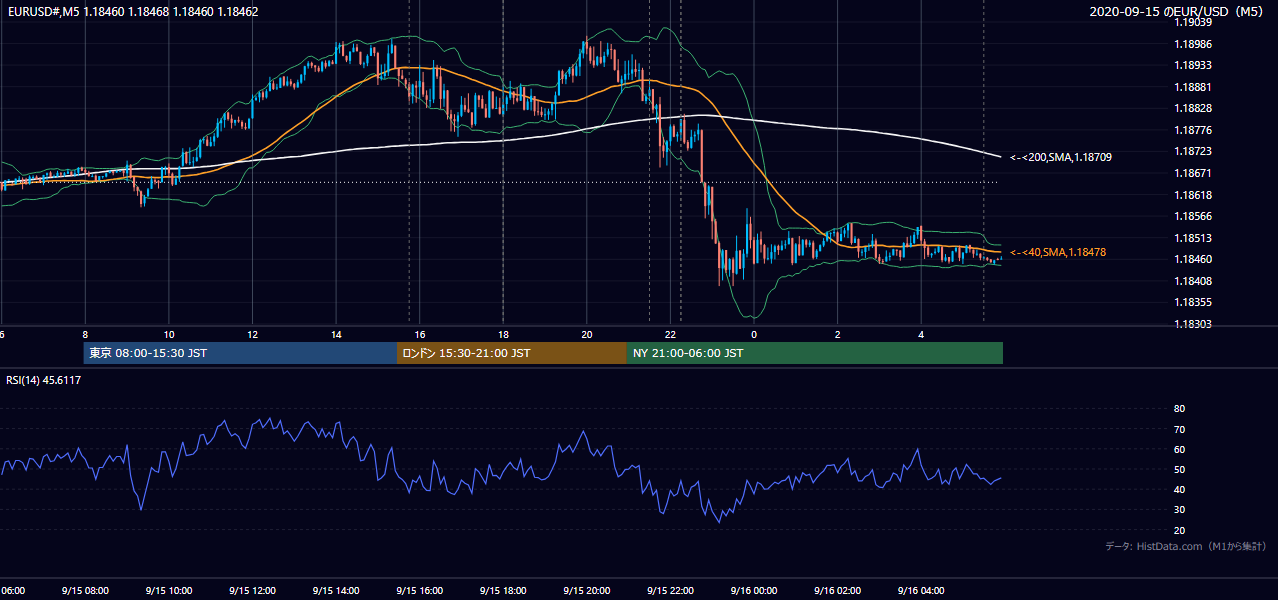Click price axis value 1.18408
Image resolution: width=1278 pixels, height=600 pixels.
(1193, 281)
